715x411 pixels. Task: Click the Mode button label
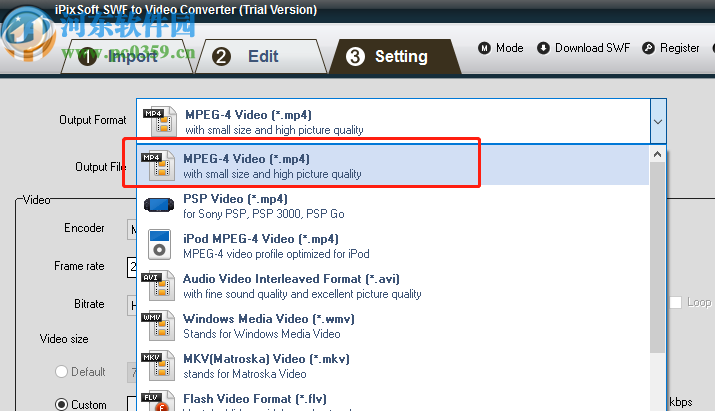[509, 48]
